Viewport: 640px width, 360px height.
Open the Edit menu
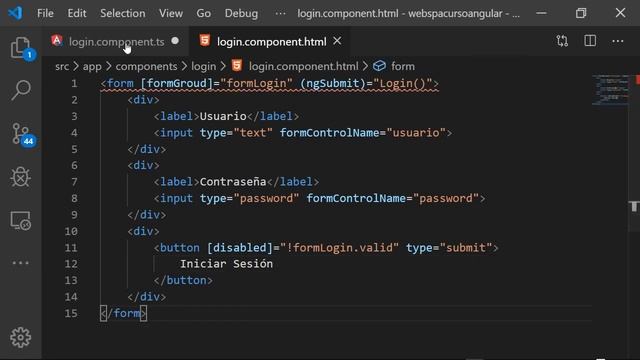coord(77,13)
